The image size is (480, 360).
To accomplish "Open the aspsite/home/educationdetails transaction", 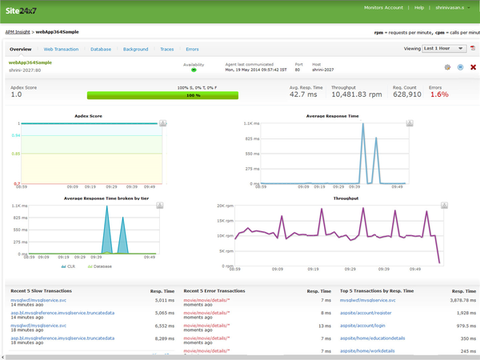I will click(372, 338).
